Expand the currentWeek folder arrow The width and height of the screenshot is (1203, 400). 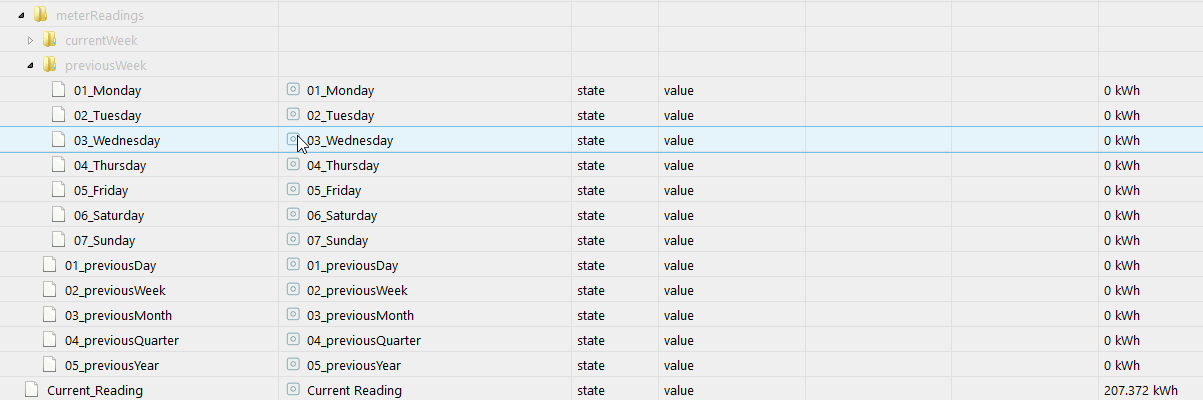click(31, 41)
